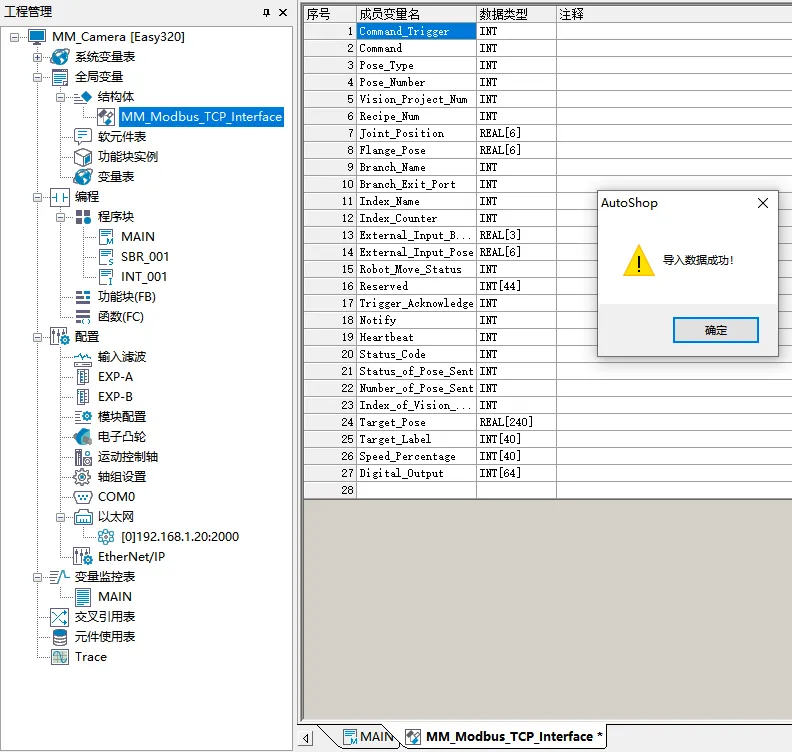
Task: Select the Heartbeat variable cell
Action: (x=416, y=337)
